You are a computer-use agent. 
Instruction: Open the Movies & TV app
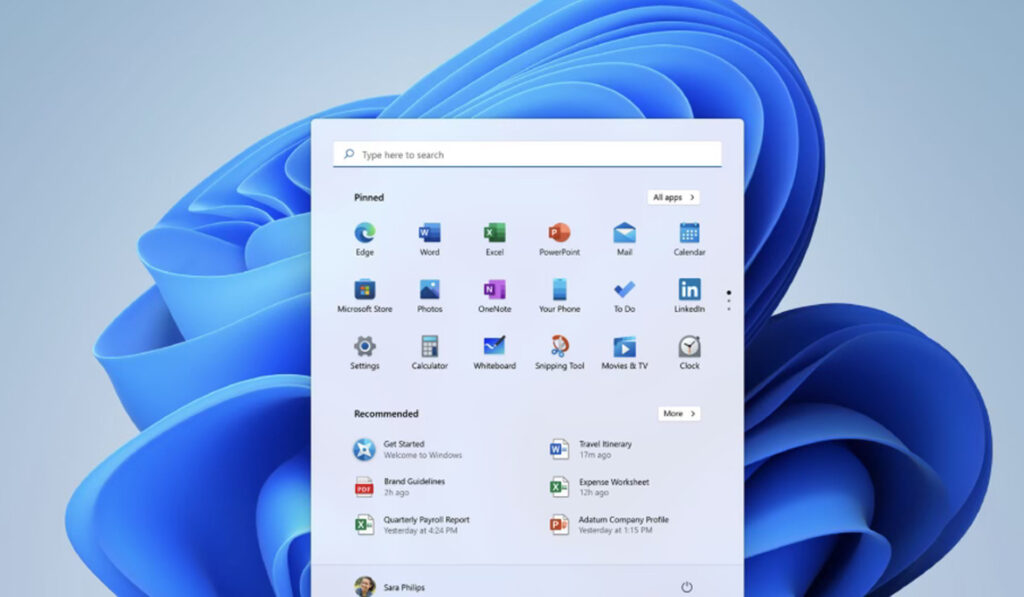coord(624,353)
